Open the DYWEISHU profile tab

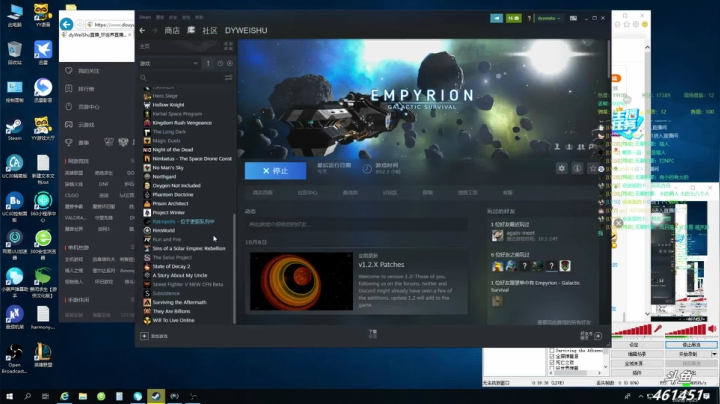246,30
